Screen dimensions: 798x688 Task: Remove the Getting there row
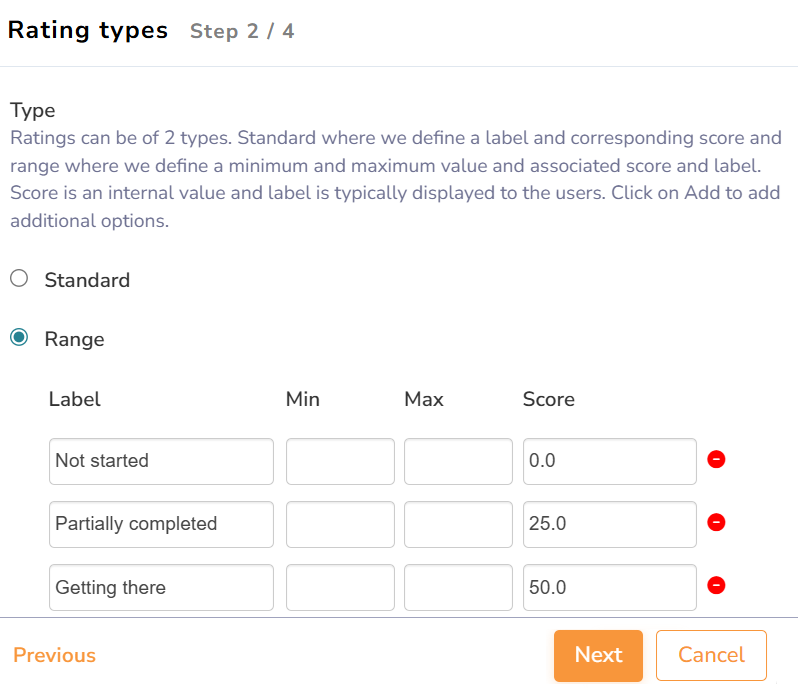(x=716, y=586)
